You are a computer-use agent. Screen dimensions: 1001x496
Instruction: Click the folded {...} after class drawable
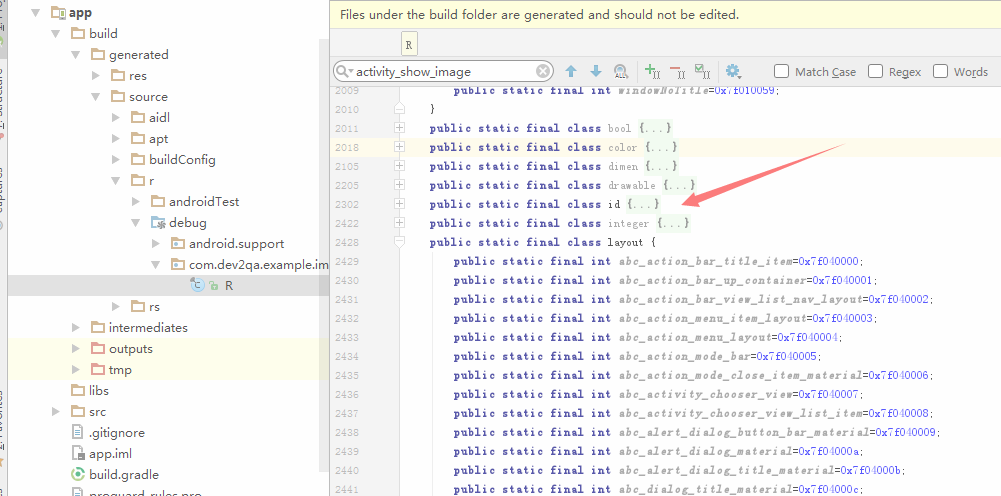(679, 185)
